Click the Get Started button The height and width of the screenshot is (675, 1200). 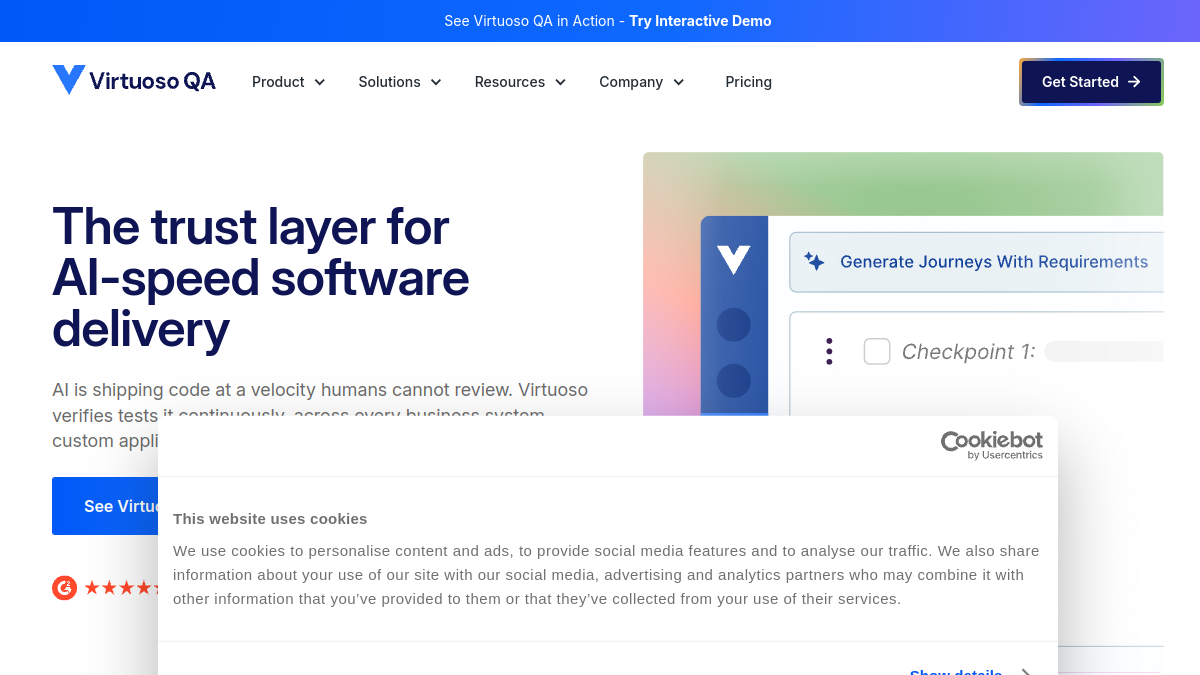1091,82
